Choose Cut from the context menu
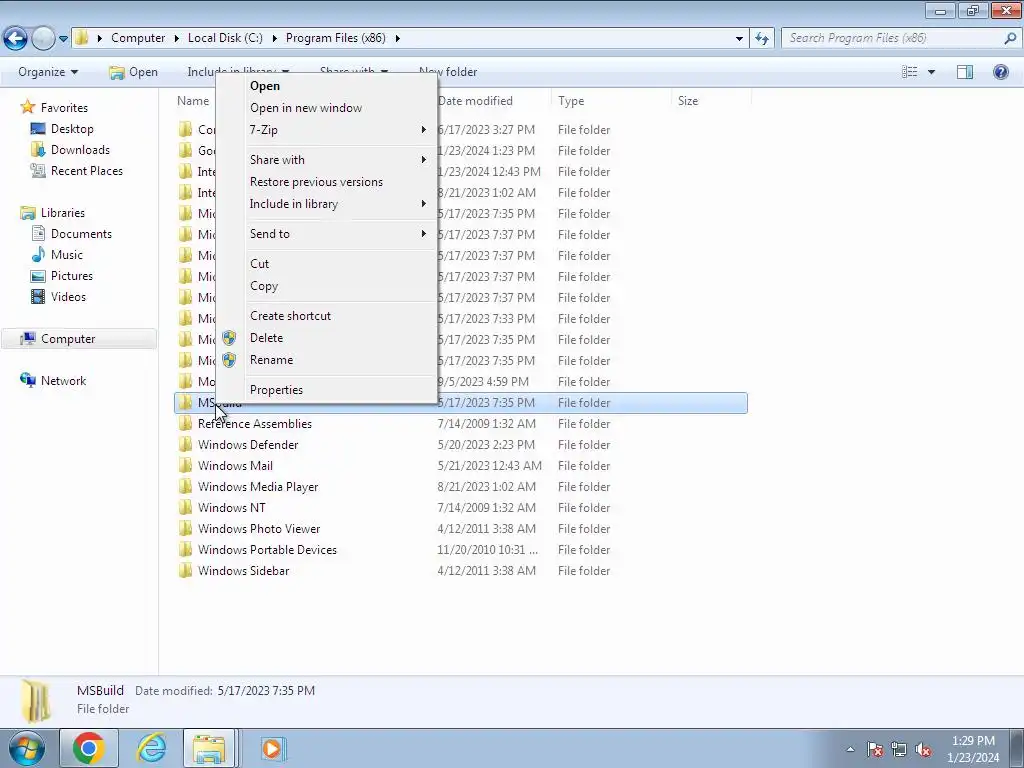The width and height of the screenshot is (1024, 768). [x=327, y=264]
